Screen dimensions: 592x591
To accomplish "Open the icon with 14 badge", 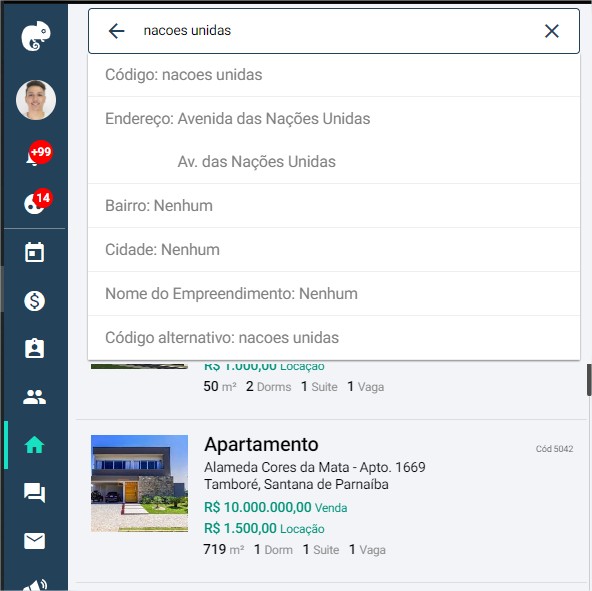I will [37, 201].
